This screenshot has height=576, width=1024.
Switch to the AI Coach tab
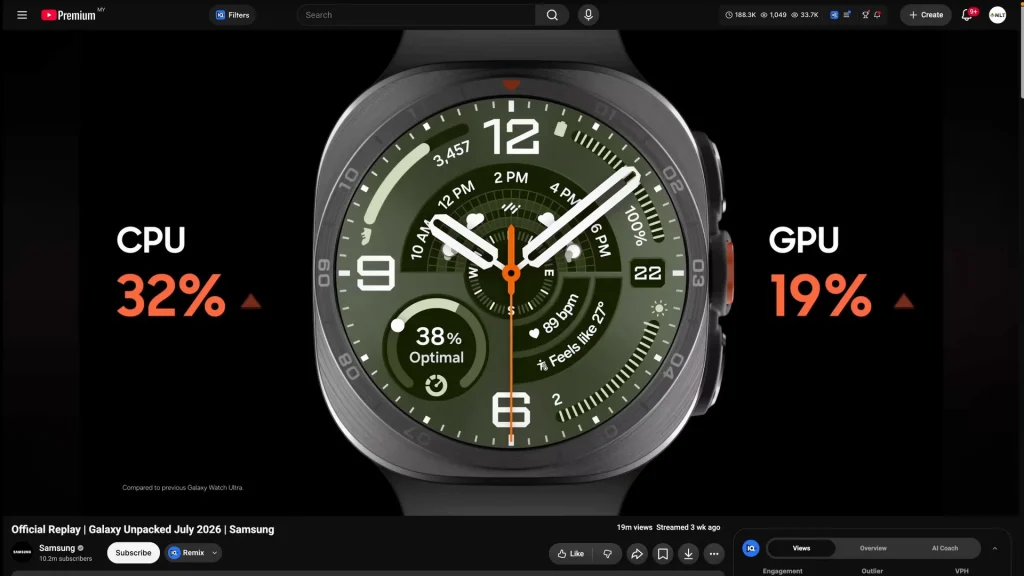coord(944,549)
